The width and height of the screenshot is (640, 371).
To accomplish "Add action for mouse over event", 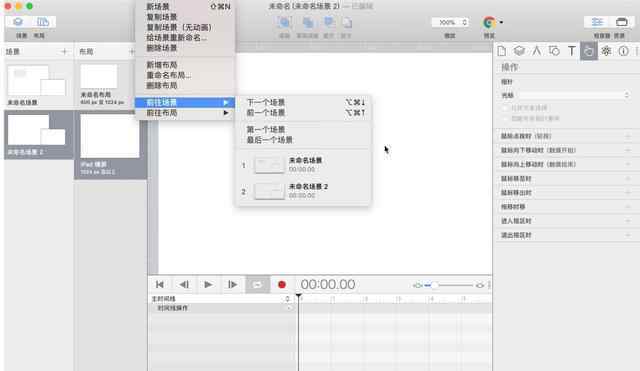I will point(628,179).
